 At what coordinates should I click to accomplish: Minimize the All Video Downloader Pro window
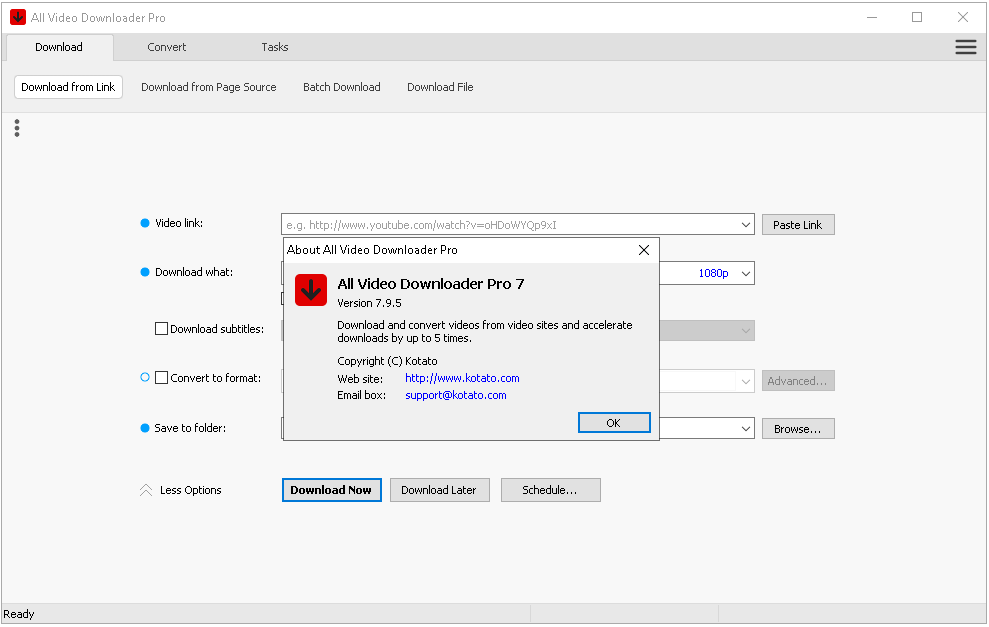pos(872,18)
